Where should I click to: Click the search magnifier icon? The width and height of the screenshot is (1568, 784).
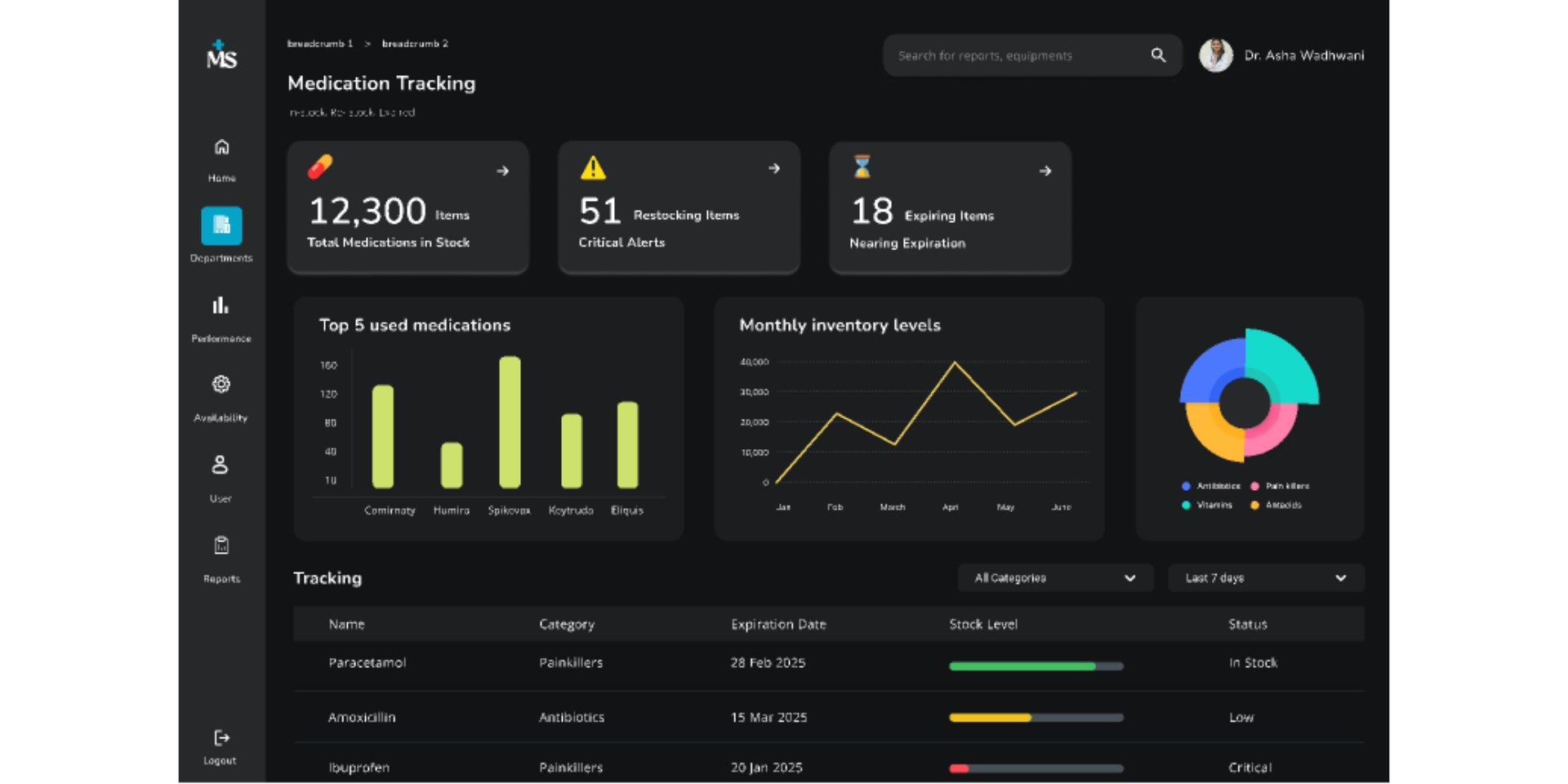pyautogui.click(x=1158, y=56)
